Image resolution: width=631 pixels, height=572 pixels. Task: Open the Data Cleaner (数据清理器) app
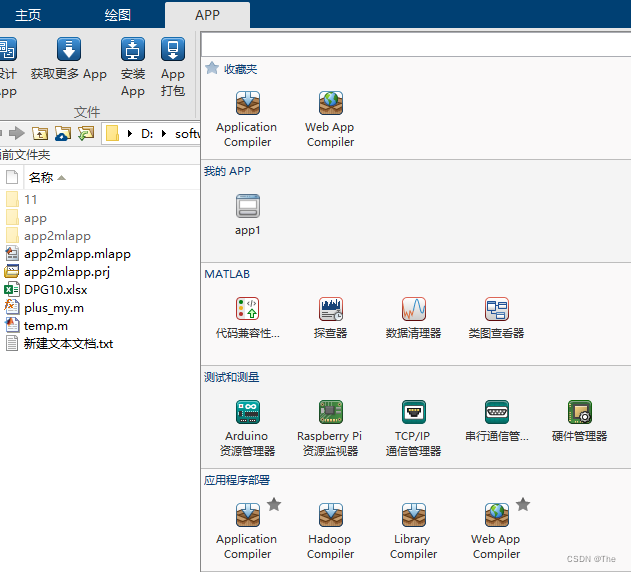(413, 318)
